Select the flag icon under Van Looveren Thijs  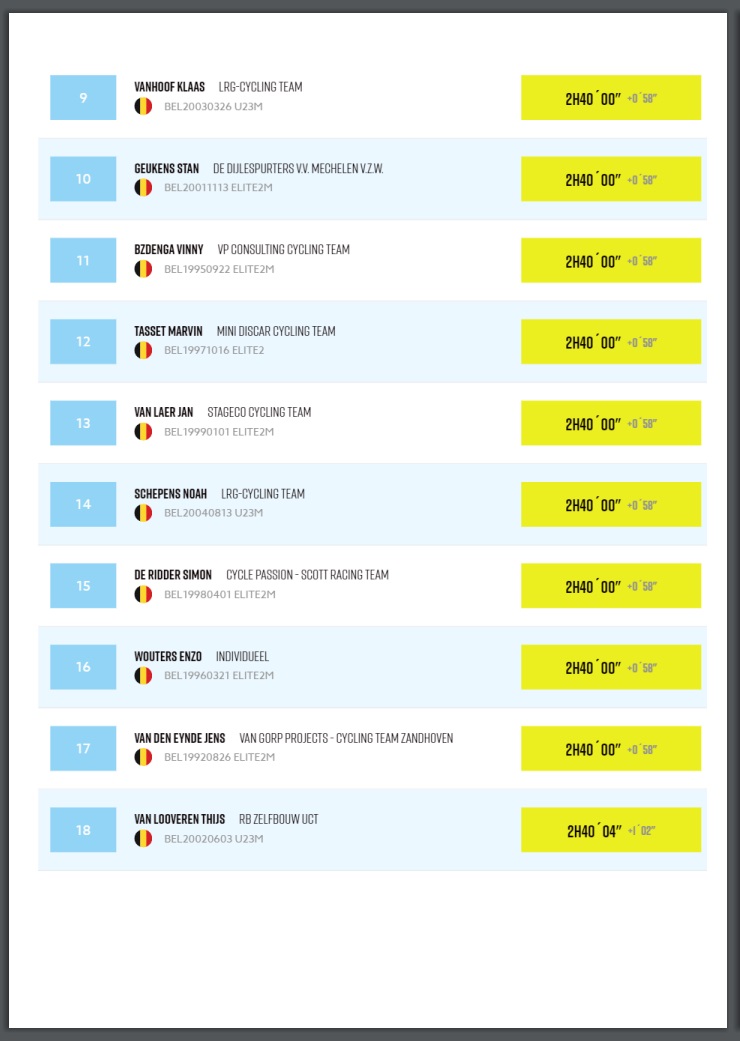click(x=143, y=839)
